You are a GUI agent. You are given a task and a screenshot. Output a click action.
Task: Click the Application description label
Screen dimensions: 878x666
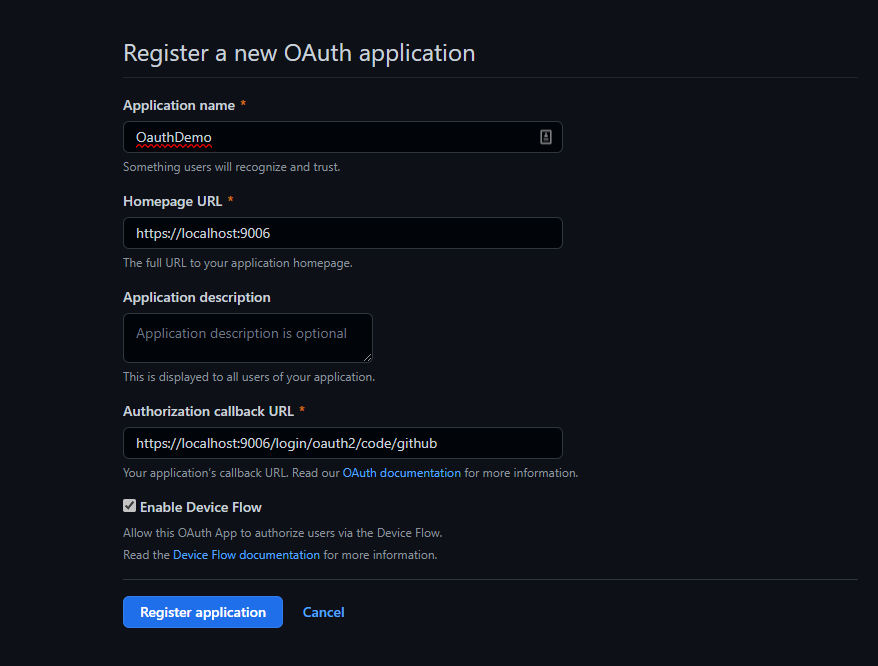(197, 297)
